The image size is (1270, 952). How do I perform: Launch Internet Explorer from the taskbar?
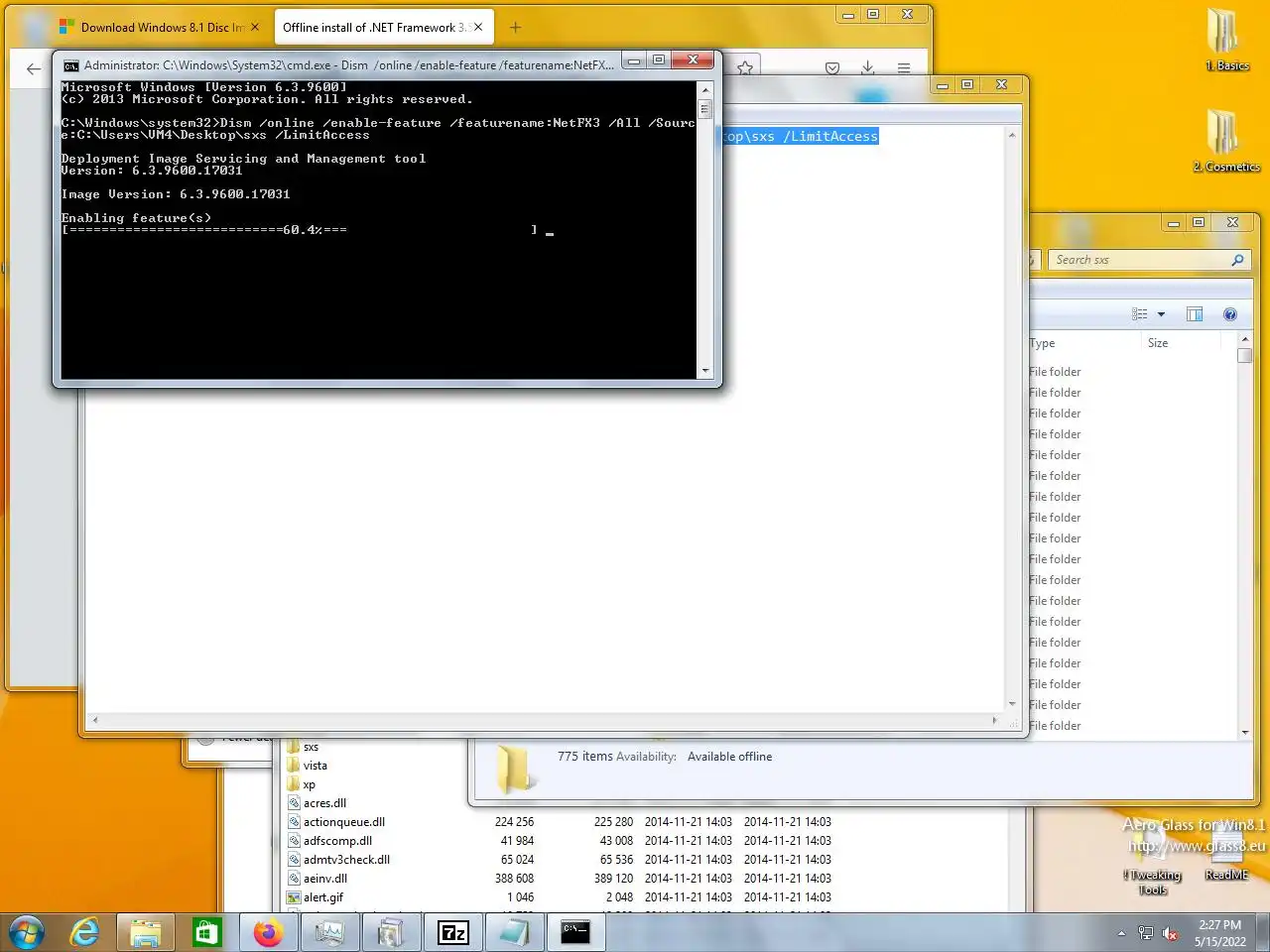(85, 933)
